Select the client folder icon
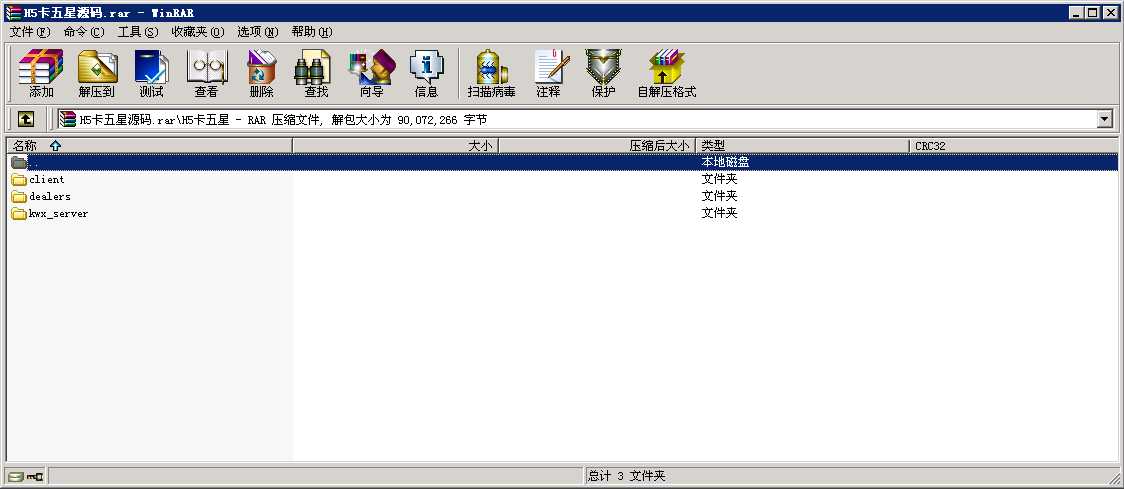 (x=19, y=179)
